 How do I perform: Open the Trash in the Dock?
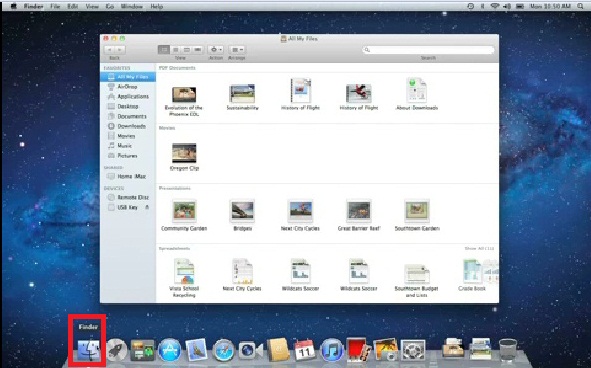[x=508, y=350]
